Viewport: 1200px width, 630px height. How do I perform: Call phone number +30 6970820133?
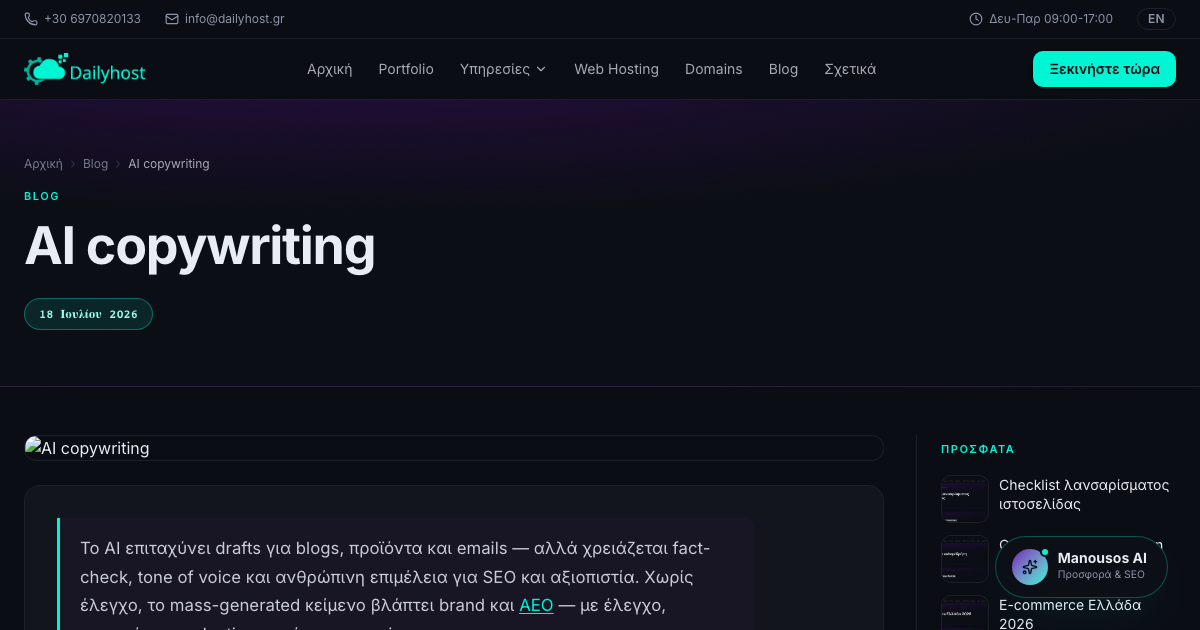click(92, 19)
